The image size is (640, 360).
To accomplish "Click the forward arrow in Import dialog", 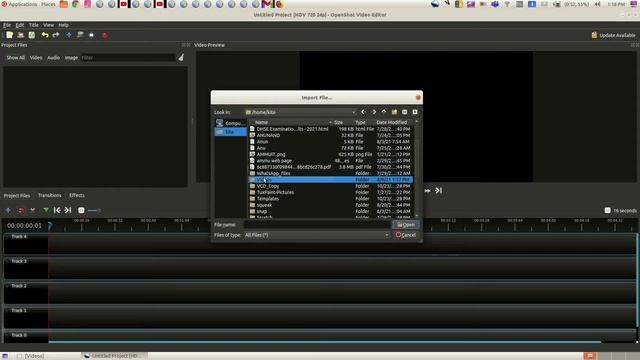I will (x=373, y=112).
